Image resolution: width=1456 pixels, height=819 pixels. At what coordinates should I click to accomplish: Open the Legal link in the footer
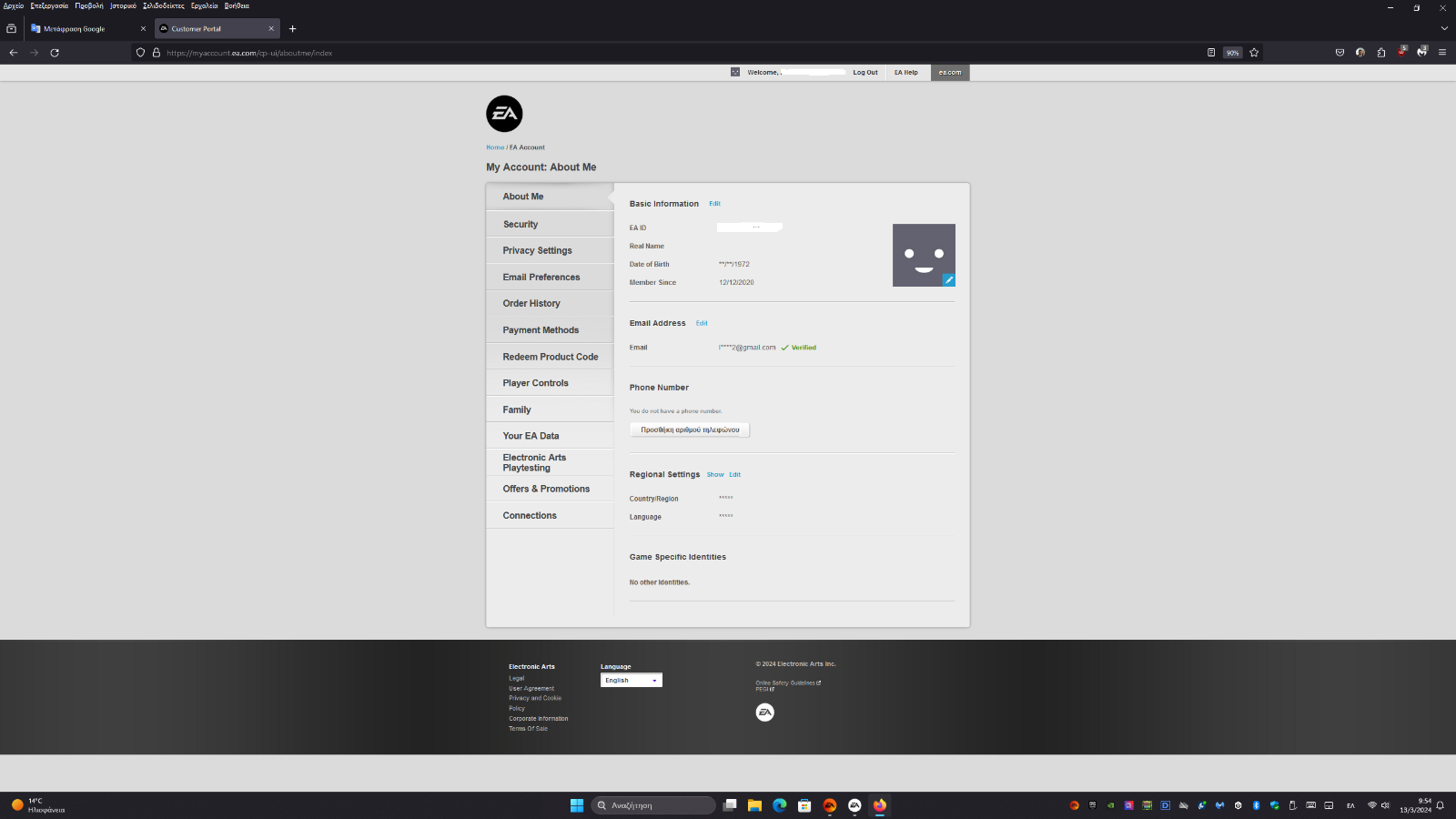pyautogui.click(x=517, y=679)
